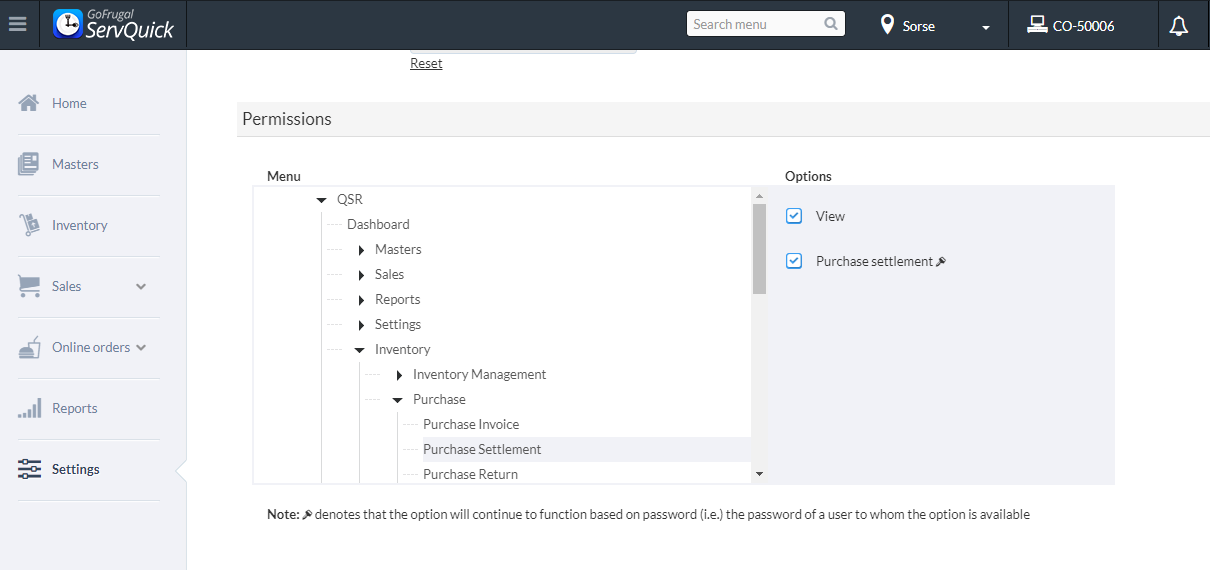Open Masters icon in sidebar
Screen dimensions: 1210x570
point(29,164)
